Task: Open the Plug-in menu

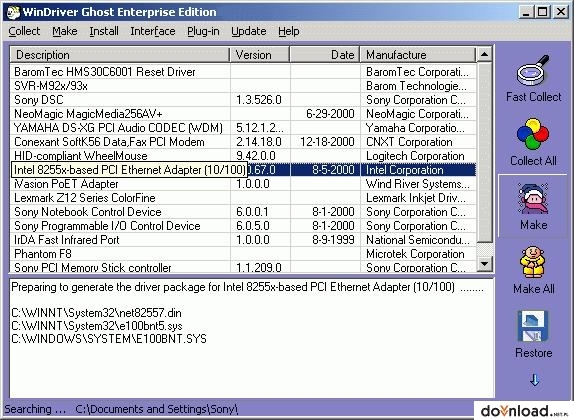Action: coord(203,31)
